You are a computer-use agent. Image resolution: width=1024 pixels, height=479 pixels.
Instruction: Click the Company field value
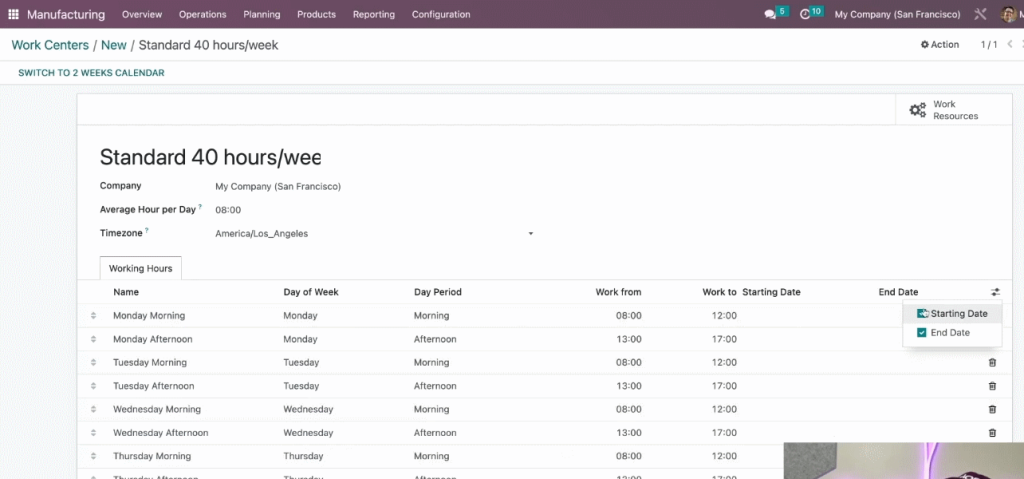coord(278,187)
